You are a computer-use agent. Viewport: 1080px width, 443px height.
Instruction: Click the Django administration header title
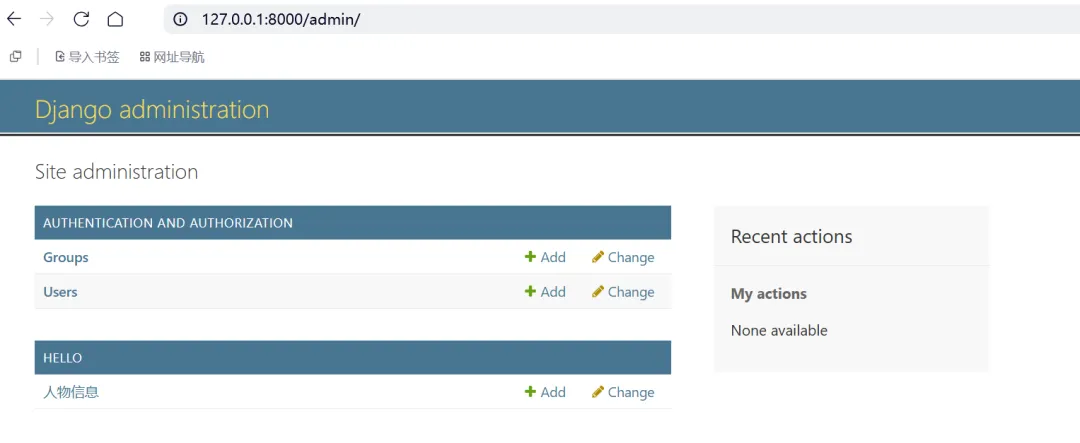152,109
